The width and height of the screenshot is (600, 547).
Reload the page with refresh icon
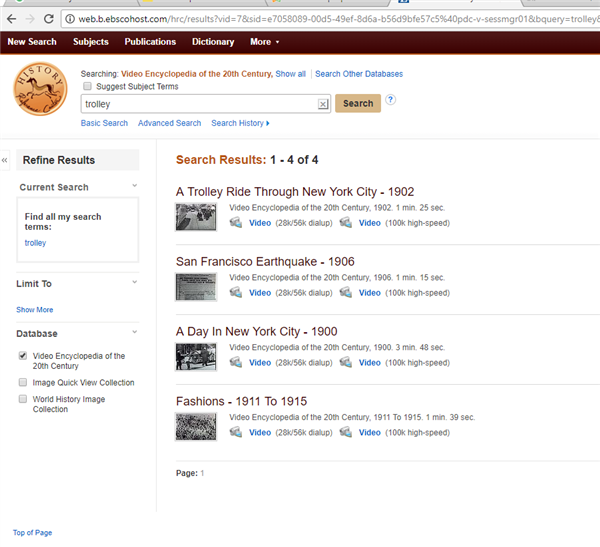pos(49,19)
